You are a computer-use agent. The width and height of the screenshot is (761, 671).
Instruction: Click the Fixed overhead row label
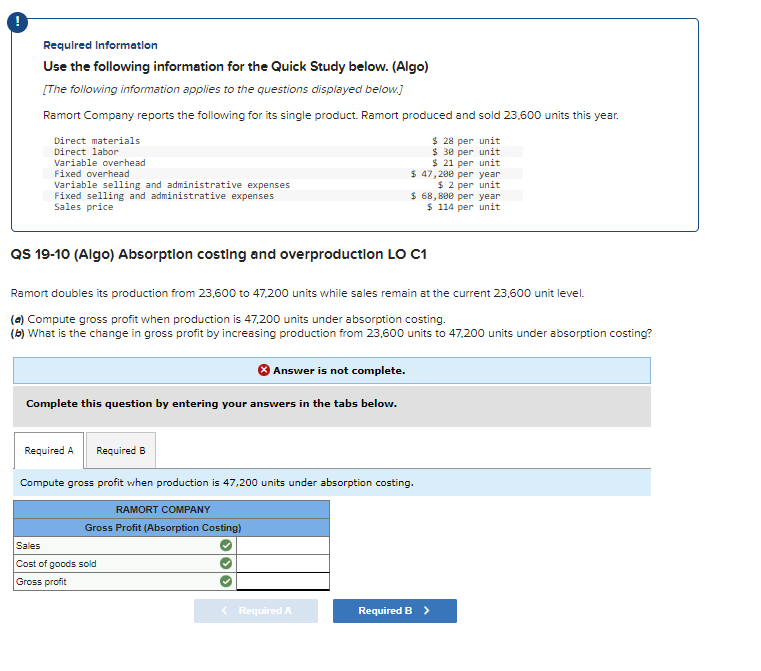[x=92, y=174]
